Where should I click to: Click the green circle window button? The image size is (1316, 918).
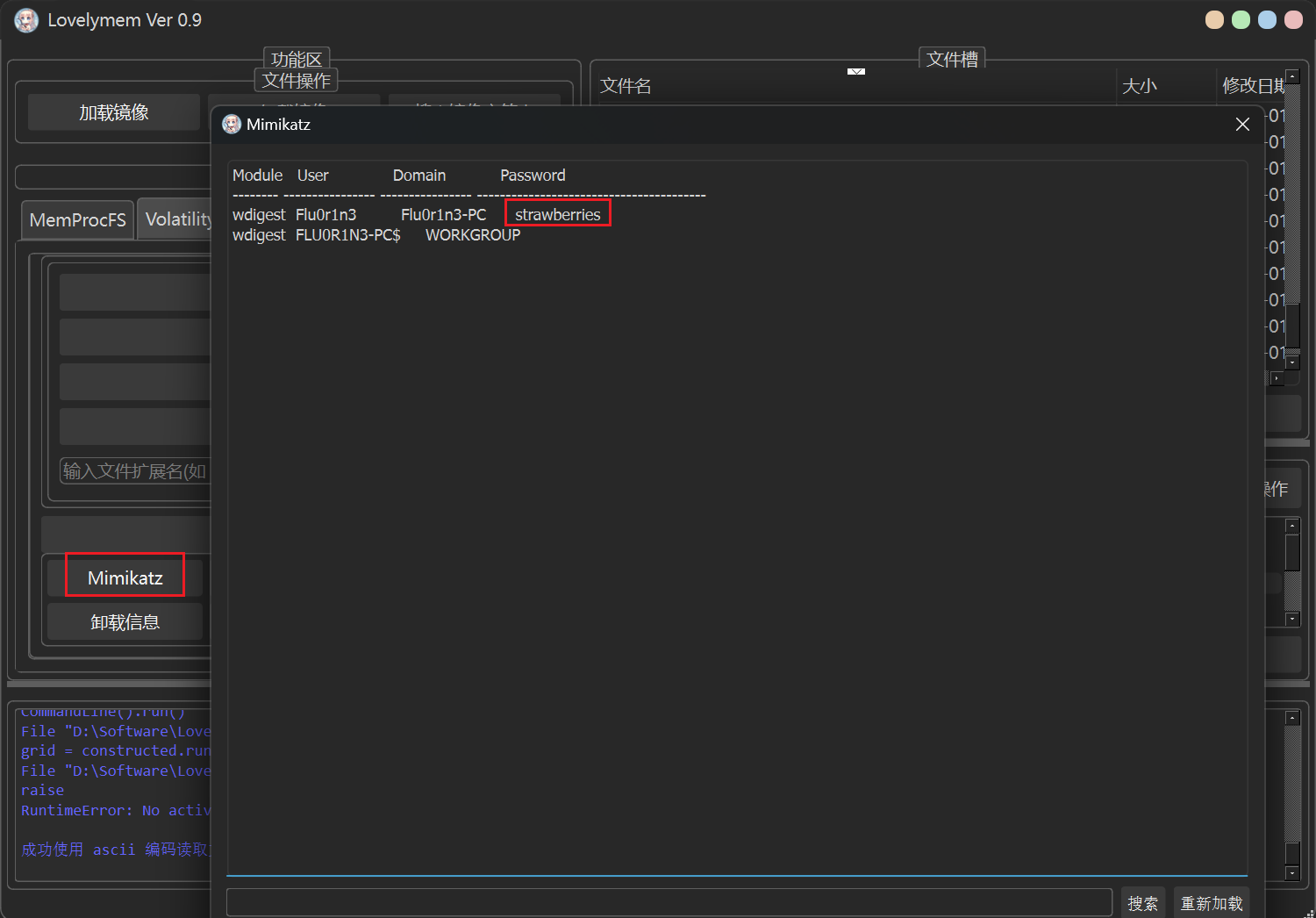point(1241,20)
